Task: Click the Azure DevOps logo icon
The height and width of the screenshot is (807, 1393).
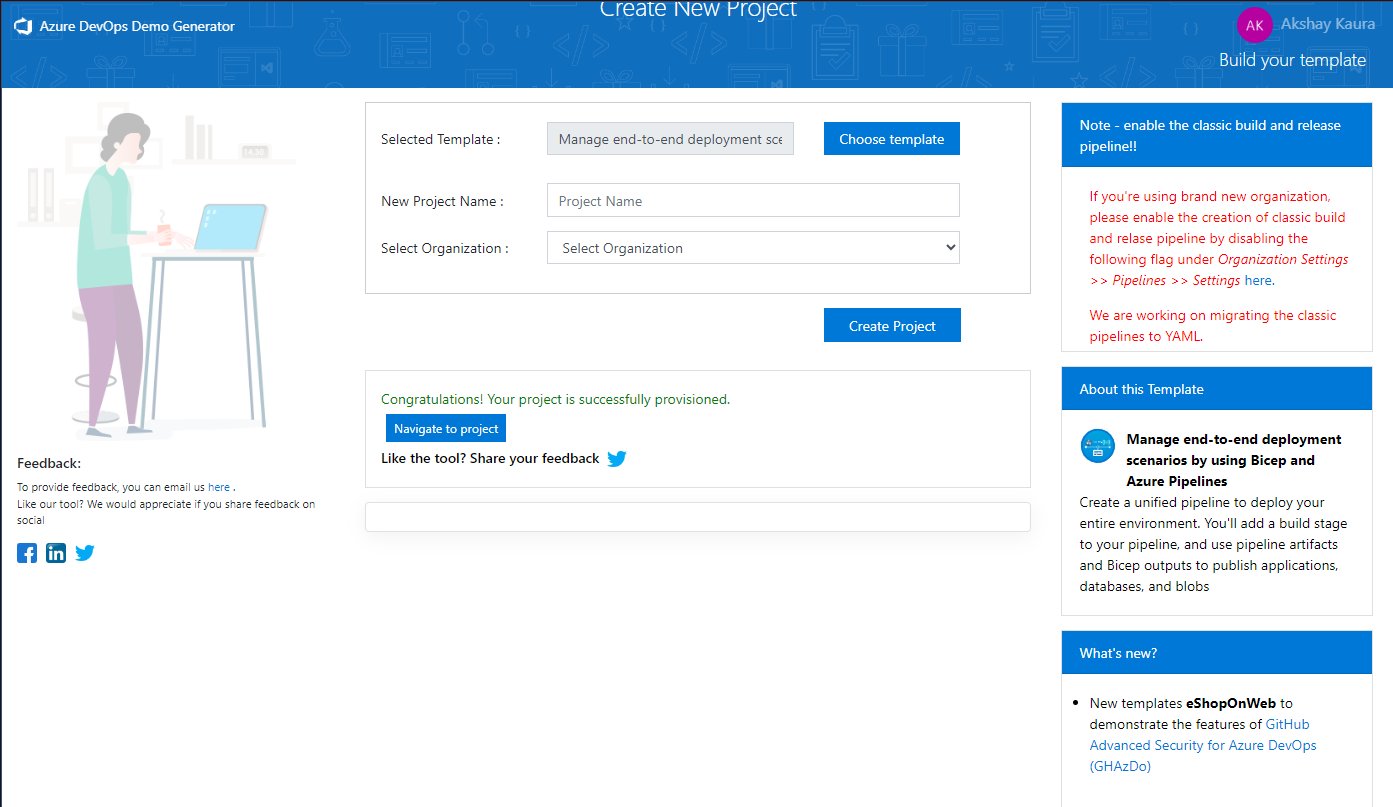Action: point(24,27)
